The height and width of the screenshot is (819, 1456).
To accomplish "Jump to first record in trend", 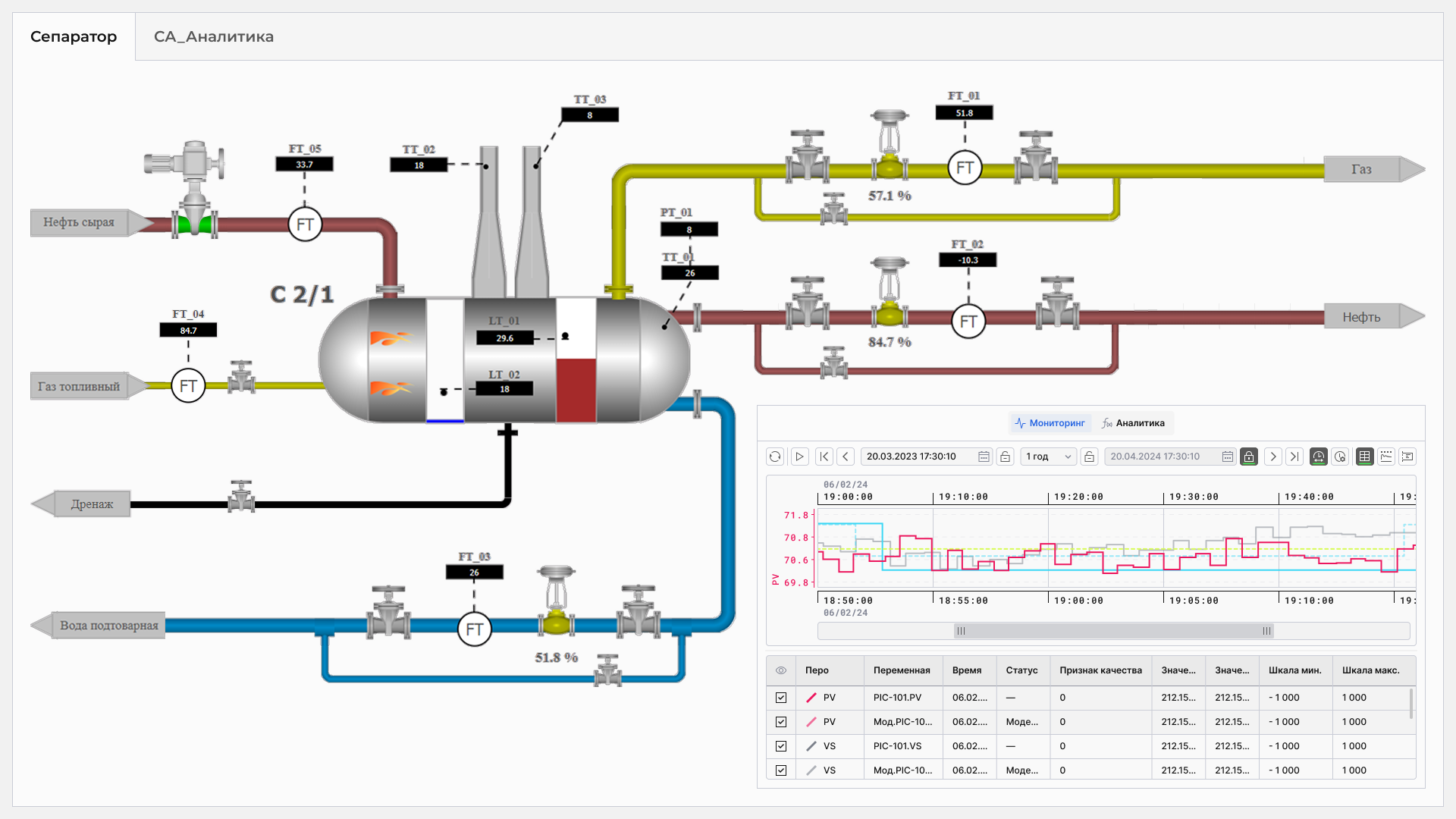I will click(x=824, y=457).
